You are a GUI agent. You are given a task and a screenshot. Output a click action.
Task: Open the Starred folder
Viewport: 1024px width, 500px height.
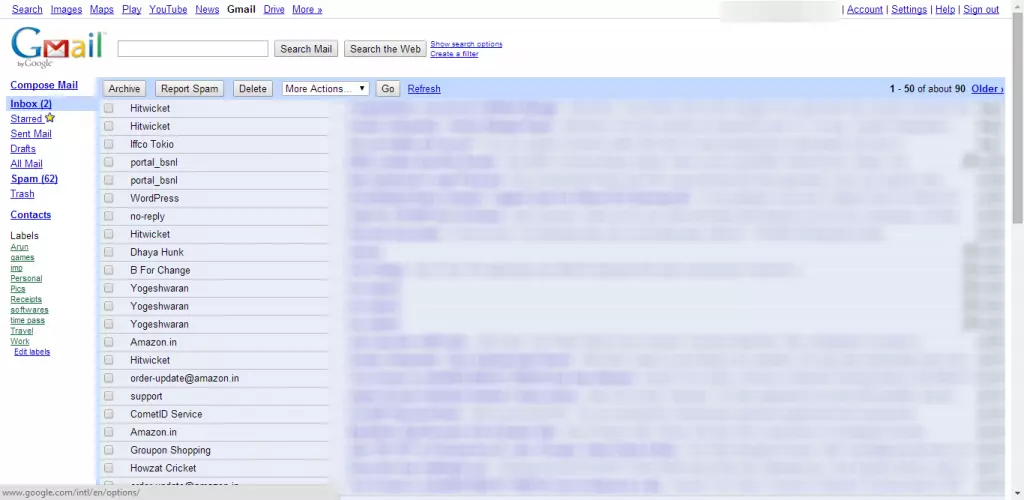(26, 119)
